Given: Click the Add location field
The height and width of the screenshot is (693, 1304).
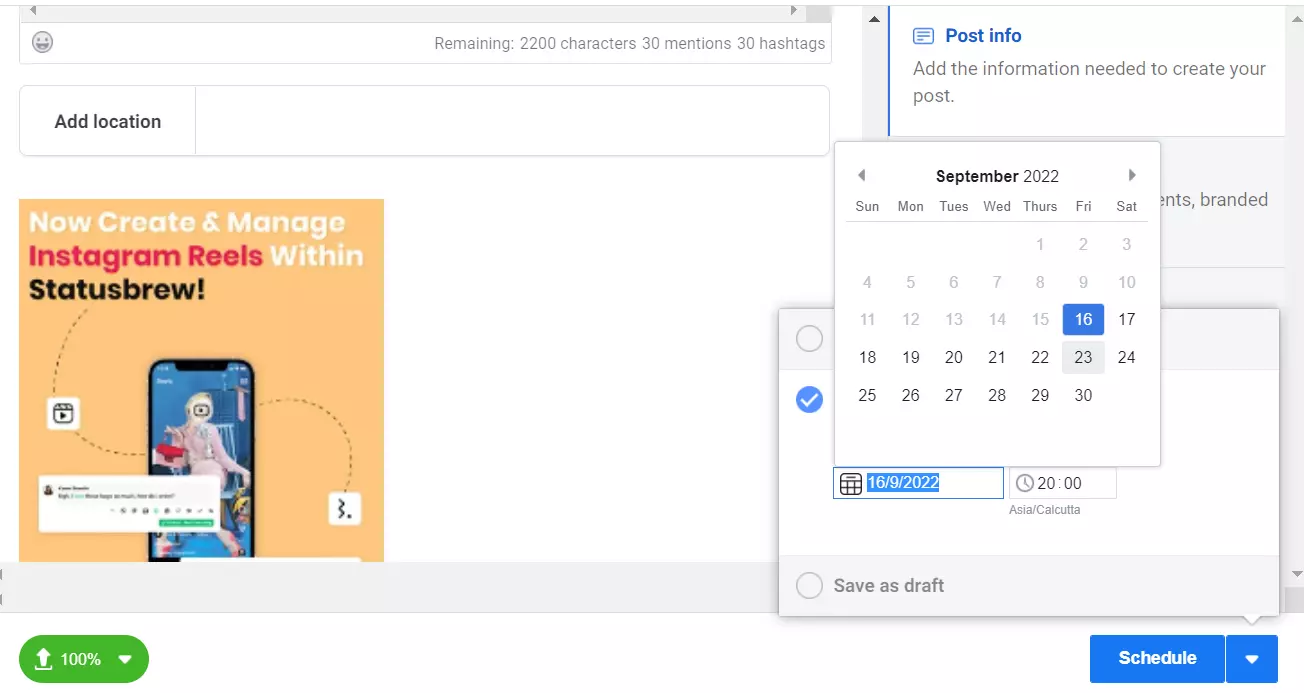Looking at the screenshot, I should [x=511, y=121].
